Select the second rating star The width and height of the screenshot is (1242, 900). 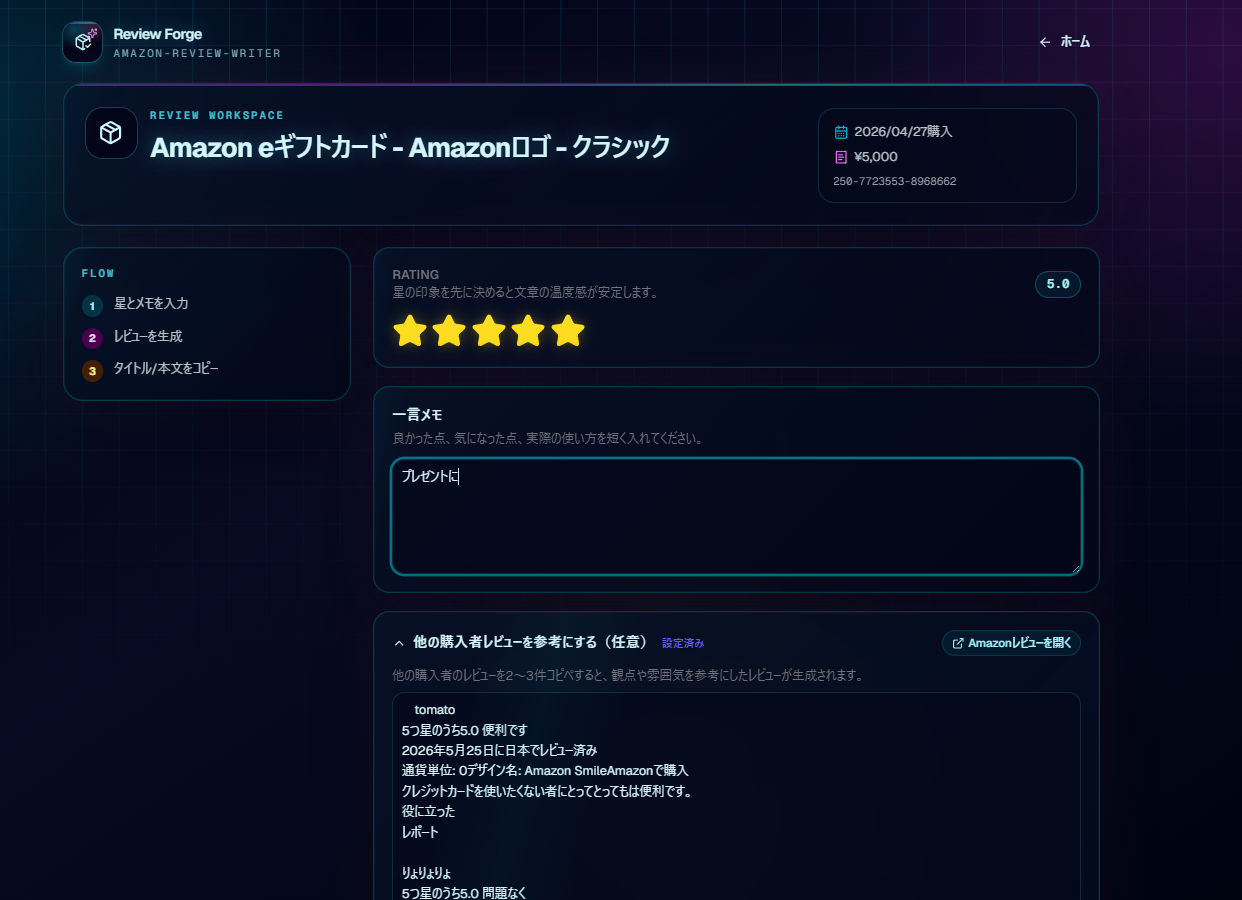pyautogui.click(x=449, y=331)
